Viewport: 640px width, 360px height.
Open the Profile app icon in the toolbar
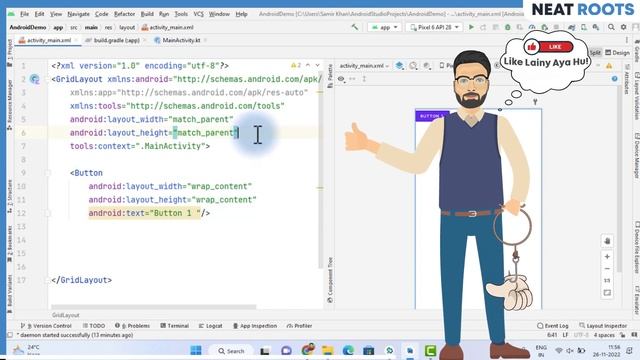[532, 27]
